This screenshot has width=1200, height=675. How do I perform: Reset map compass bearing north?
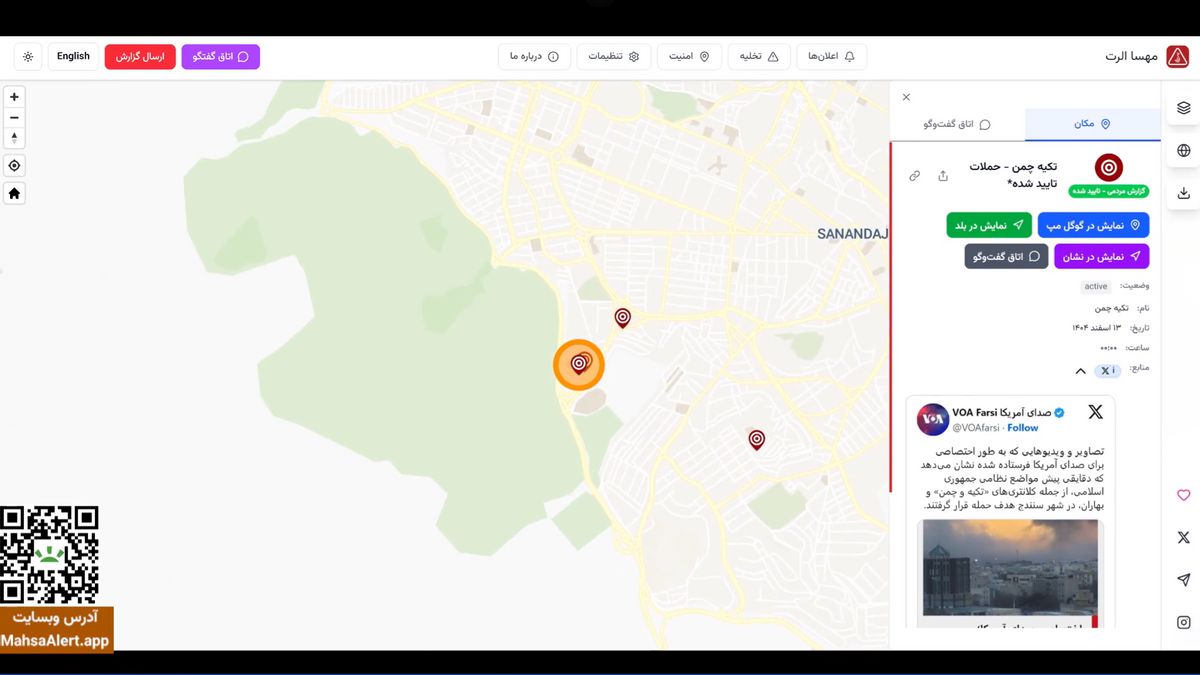tap(14, 138)
